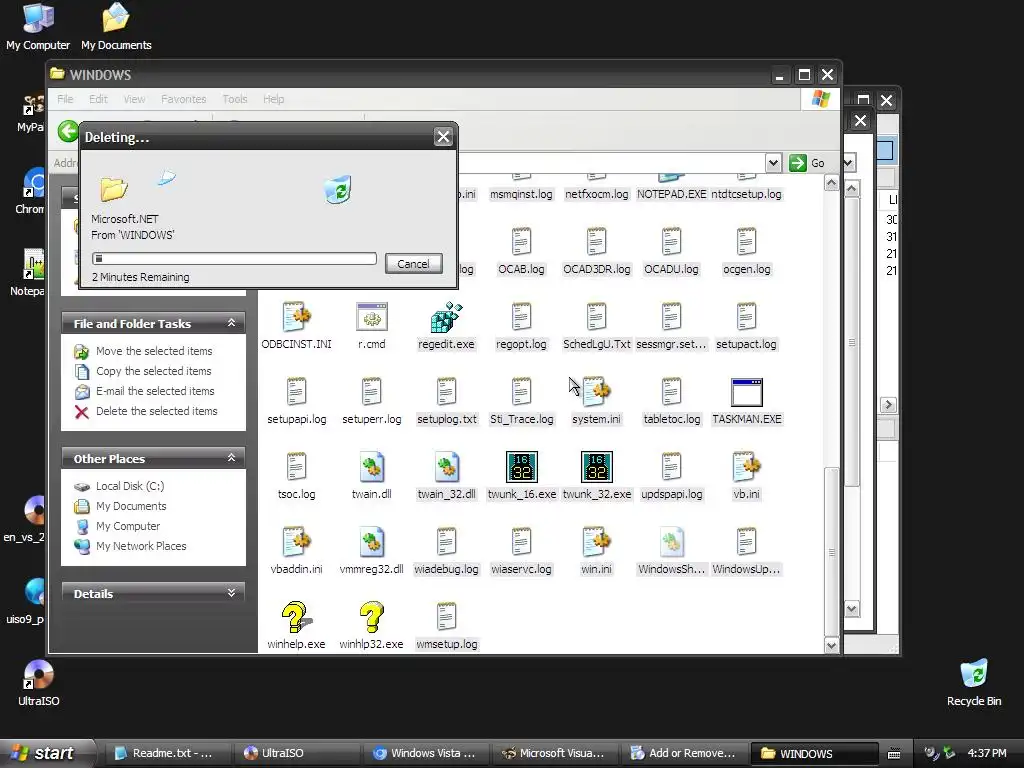
Task: Open the address bar dropdown arrow
Action: click(773, 163)
